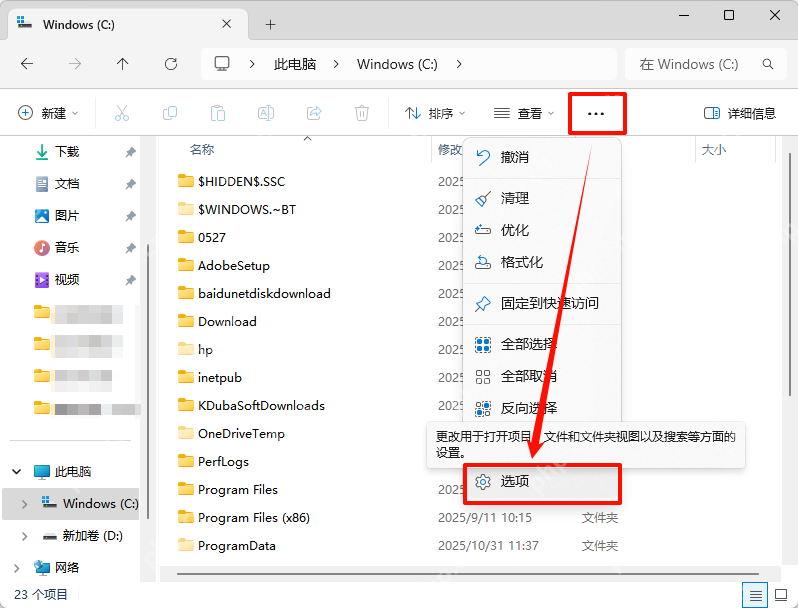This screenshot has height=608, width=798.
Task: Switch to large thumbnails view icon
Action: [781, 595]
